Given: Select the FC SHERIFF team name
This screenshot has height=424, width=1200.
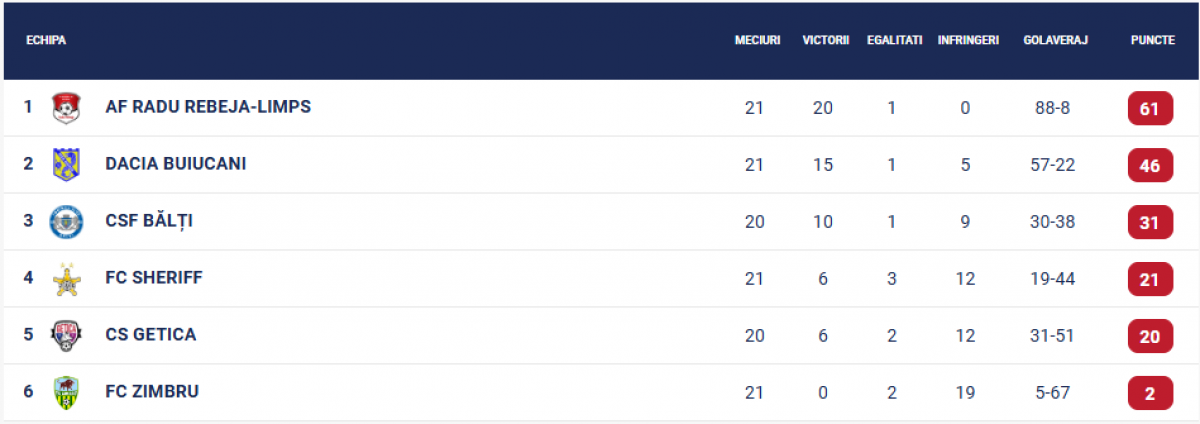Looking at the screenshot, I should point(154,278).
